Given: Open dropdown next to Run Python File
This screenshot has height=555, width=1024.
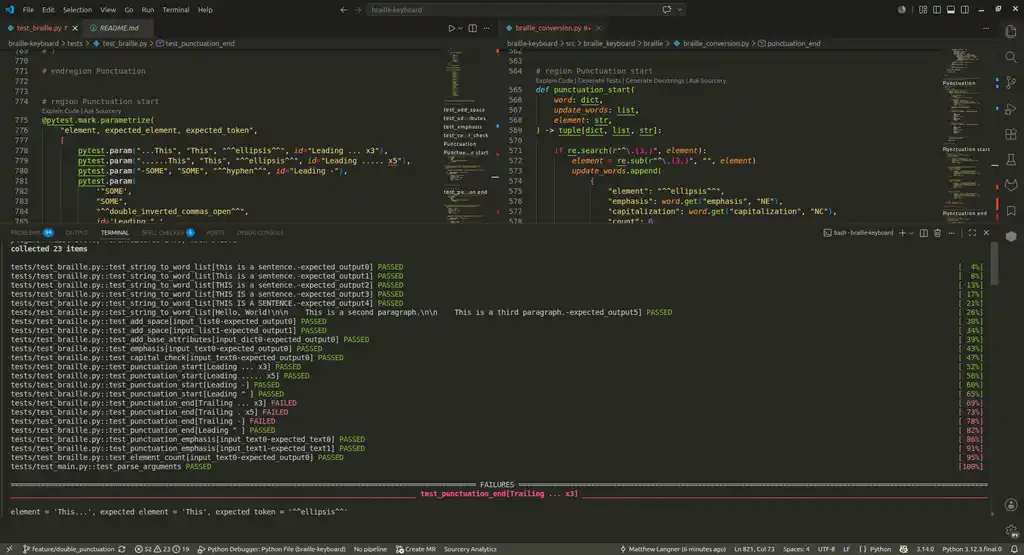Looking at the screenshot, I should (x=460, y=28).
